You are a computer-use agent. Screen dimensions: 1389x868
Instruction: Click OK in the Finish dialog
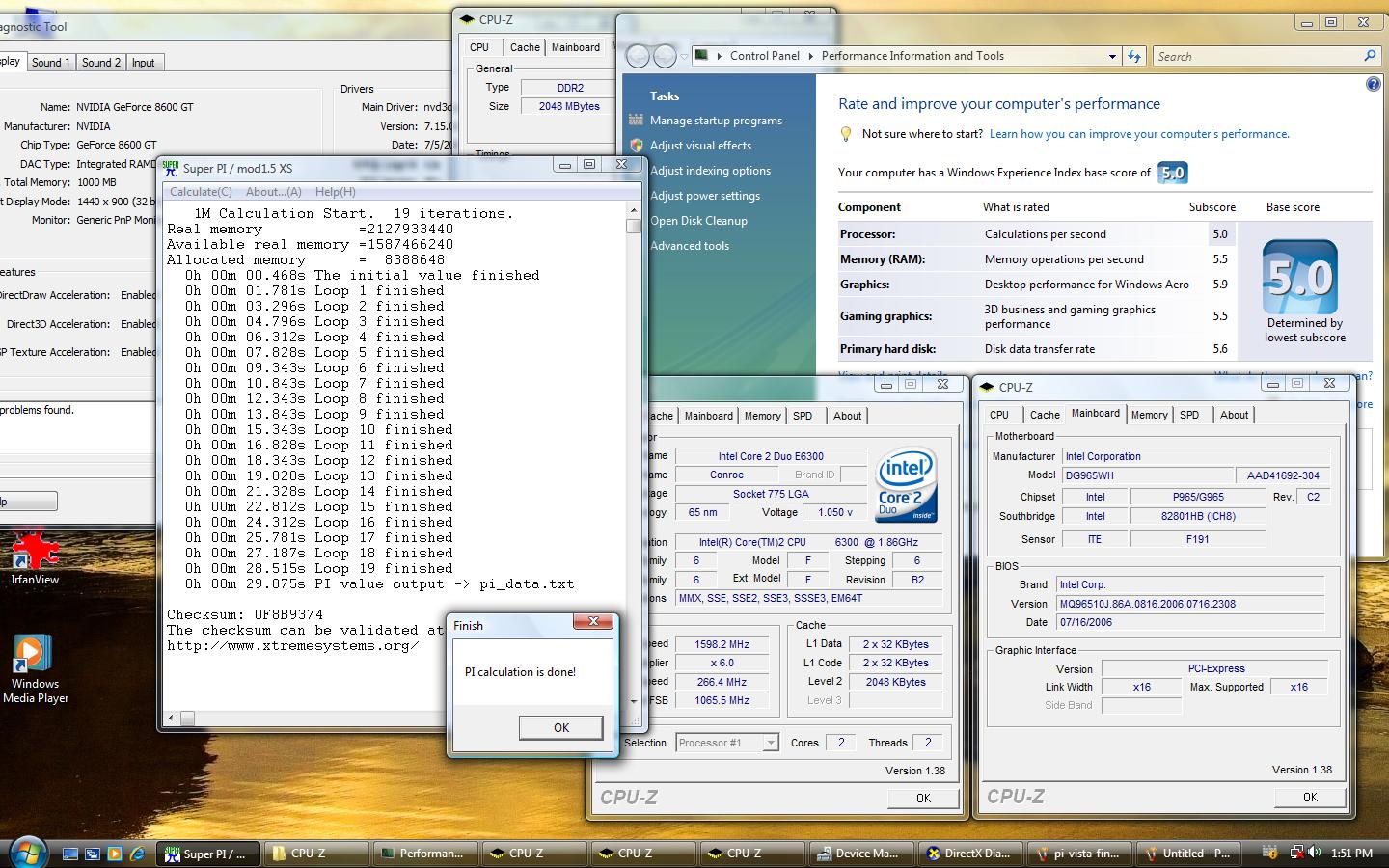point(561,728)
